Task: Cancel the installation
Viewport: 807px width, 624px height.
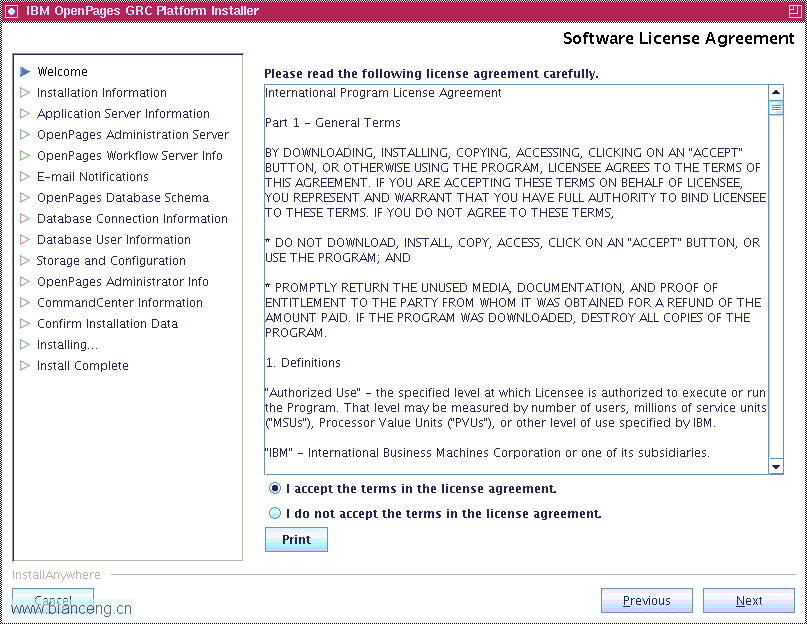Action: 53,600
